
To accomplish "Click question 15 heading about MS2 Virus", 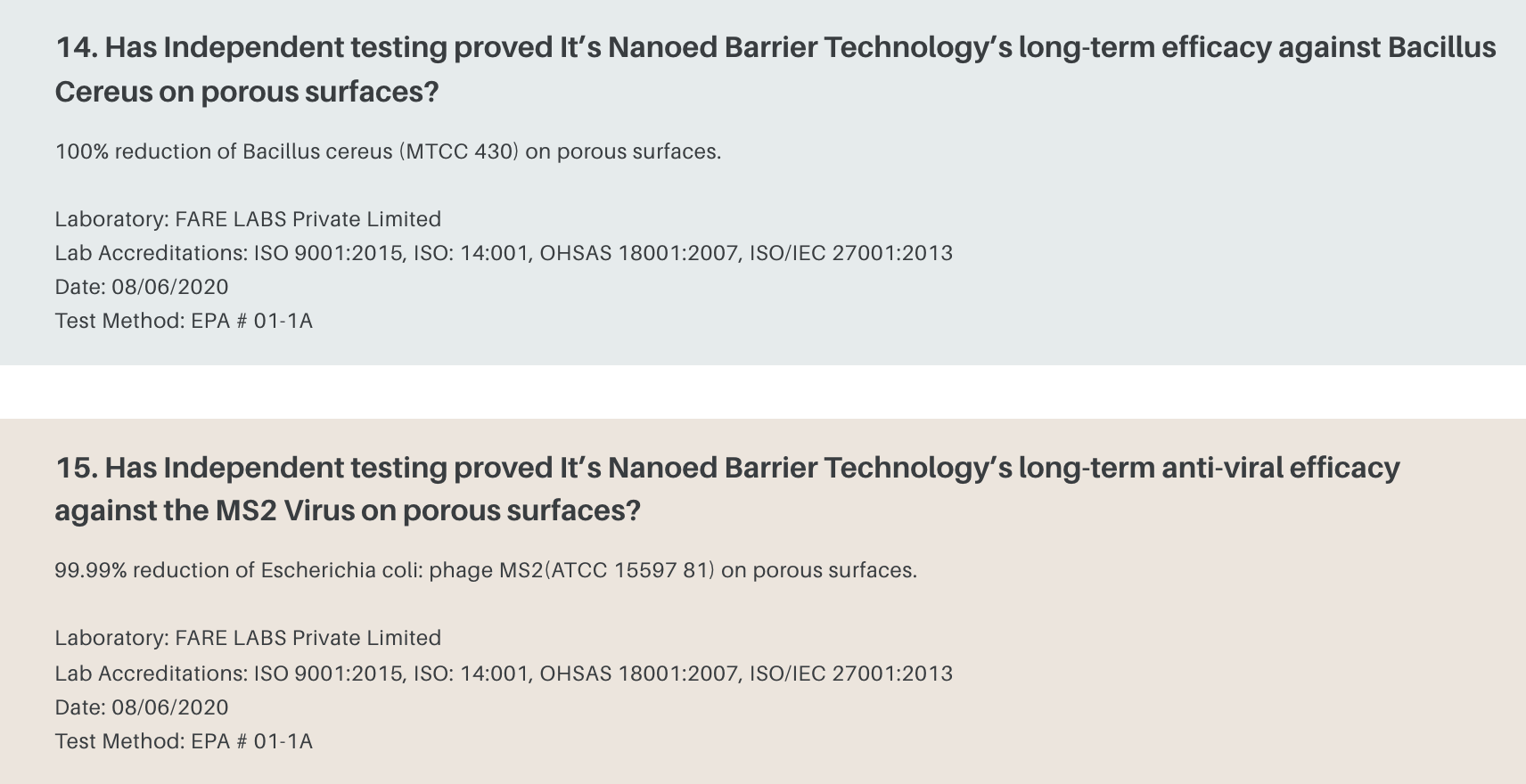I will [727, 488].
